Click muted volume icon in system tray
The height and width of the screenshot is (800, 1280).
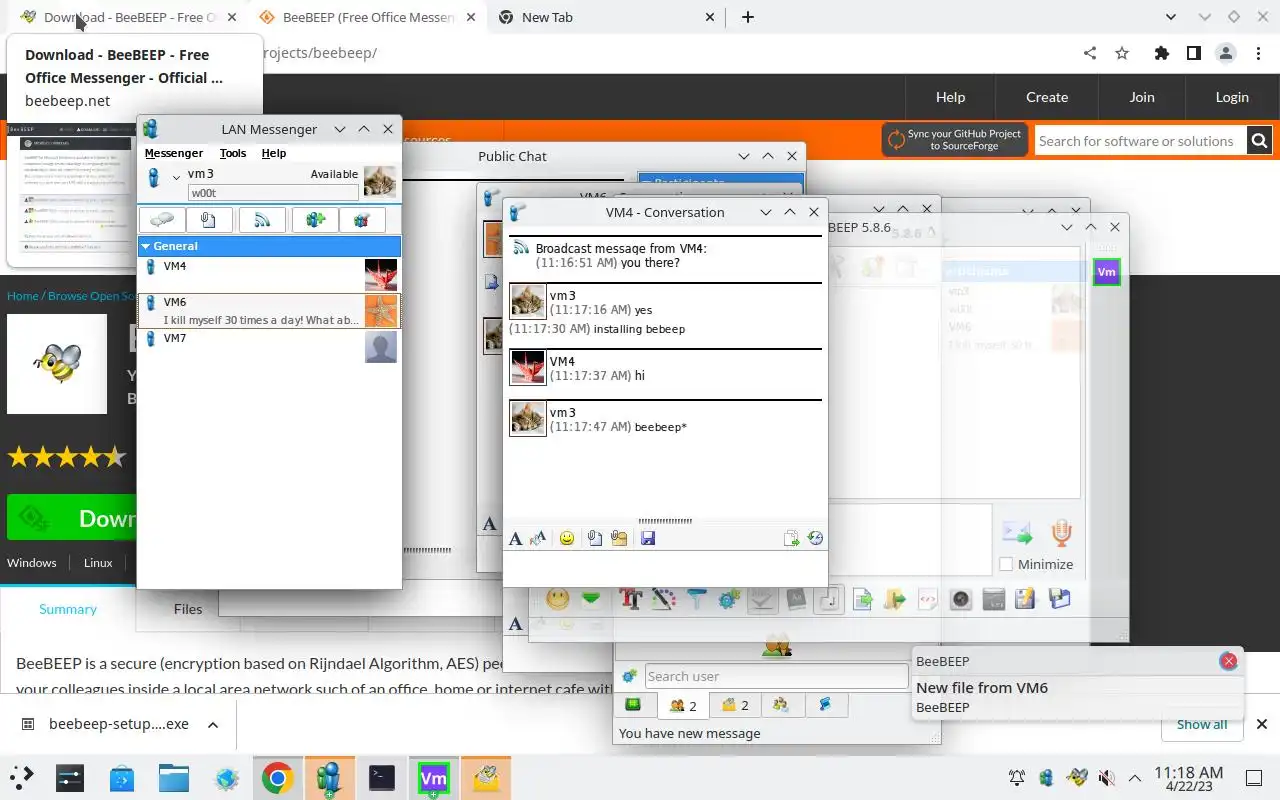[1106, 778]
